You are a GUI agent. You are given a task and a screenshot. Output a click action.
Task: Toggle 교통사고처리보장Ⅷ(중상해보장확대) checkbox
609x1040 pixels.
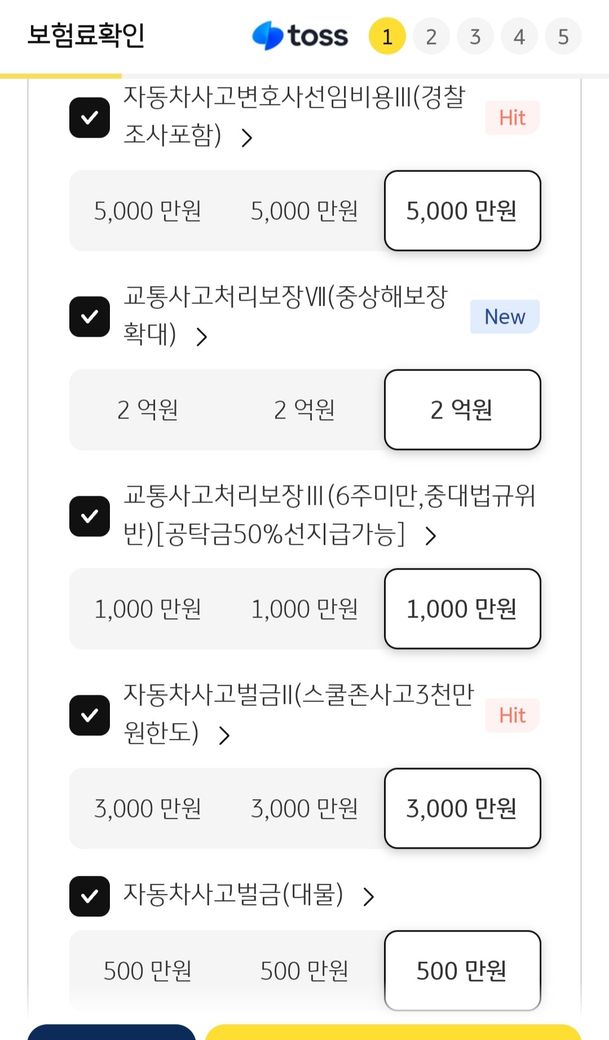89,317
